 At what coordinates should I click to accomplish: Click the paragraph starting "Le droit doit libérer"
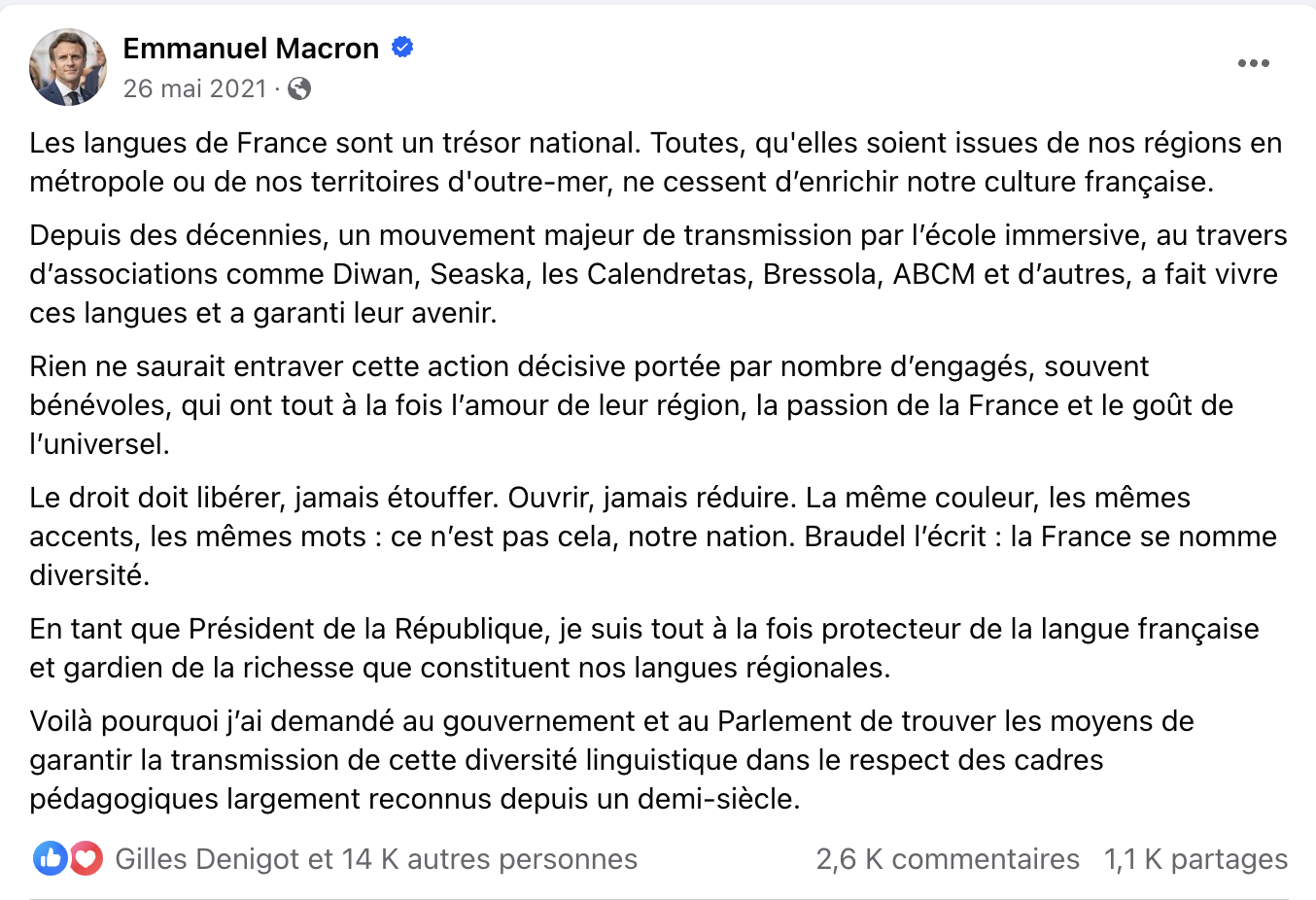pos(622,537)
